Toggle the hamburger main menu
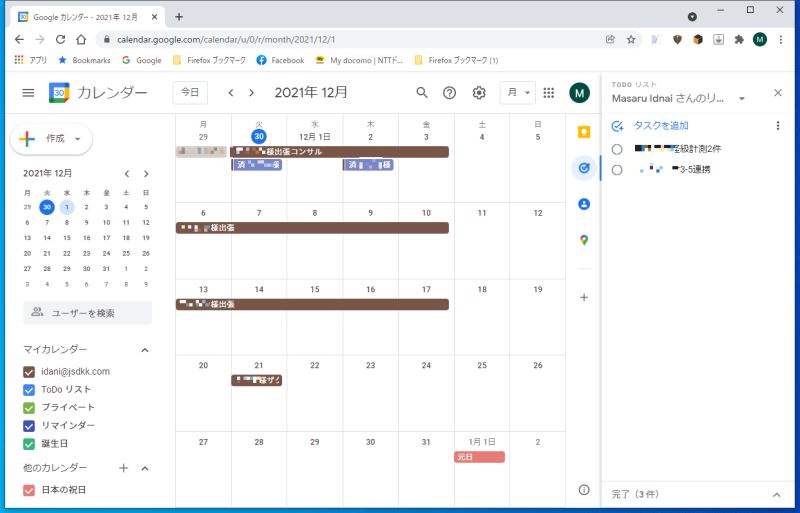800x513 pixels. tap(28, 92)
